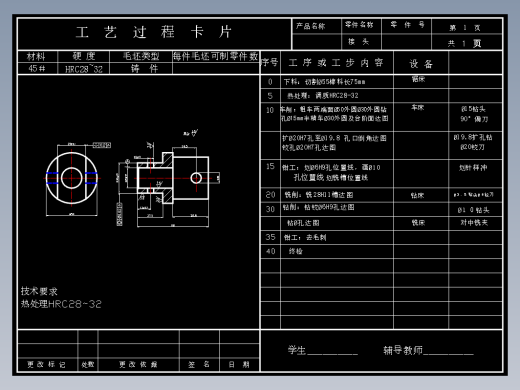Click the 技术要求 heading
This screenshot has width=520, height=390.
click(x=39, y=291)
